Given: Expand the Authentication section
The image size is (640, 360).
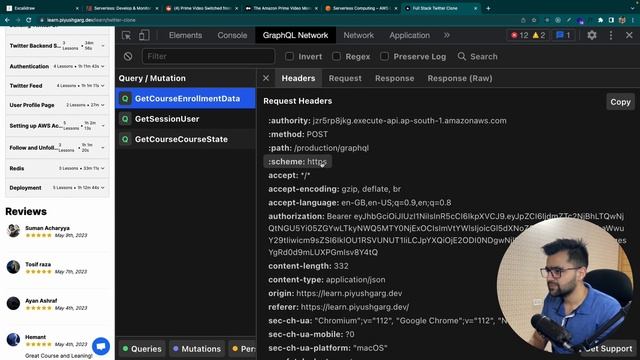Looking at the screenshot, I should [57, 66].
